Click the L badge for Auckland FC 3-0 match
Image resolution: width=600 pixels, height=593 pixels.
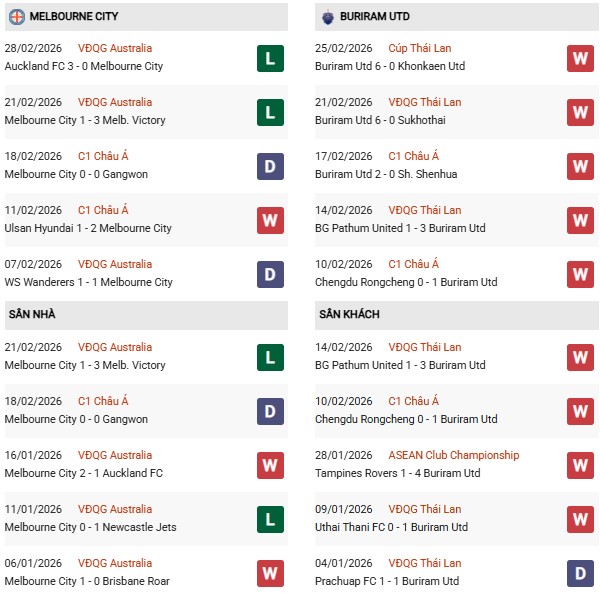point(269,58)
